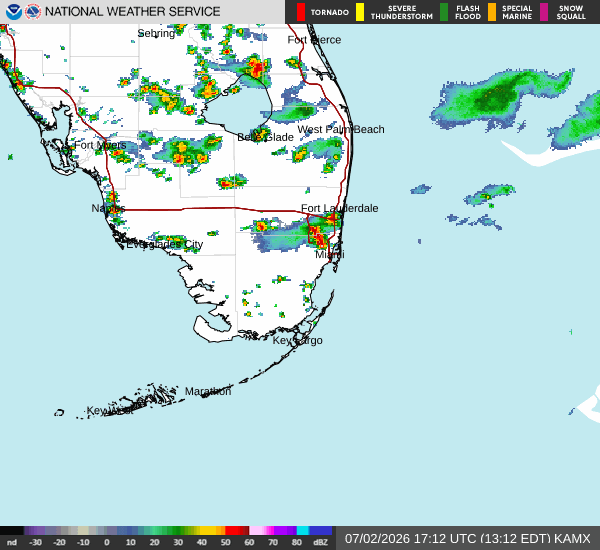Click the SEVERE THUNDERSTORM legend label
Screen dimensions: 600x550
(402, 12)
